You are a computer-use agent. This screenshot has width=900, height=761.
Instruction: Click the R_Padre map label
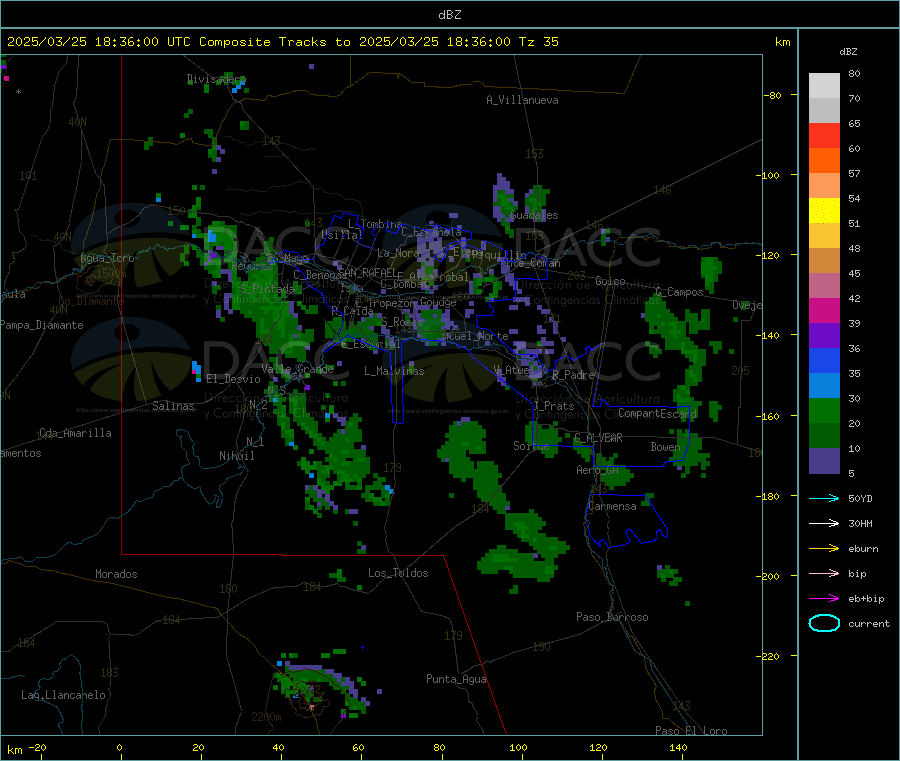(x=573, y=375)
